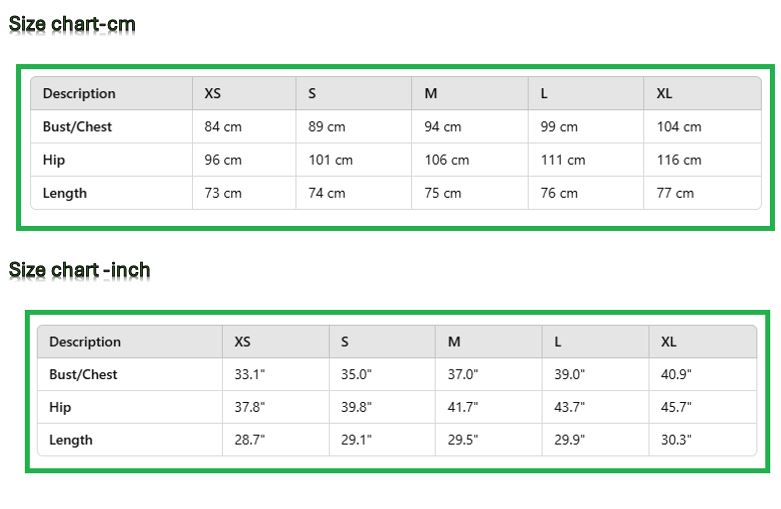
Task: Select the 116 cm hip value
Action: tap(679, 160)
